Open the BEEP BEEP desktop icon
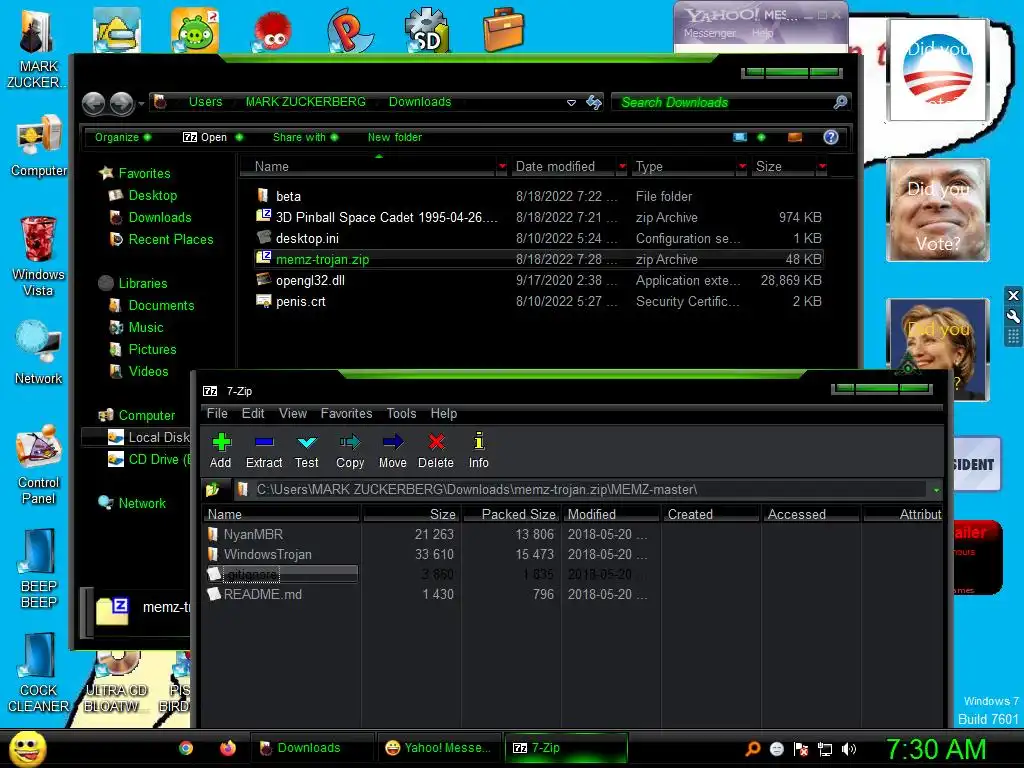Viewport: 1024px width, 768px height. (x=39, y=568)
